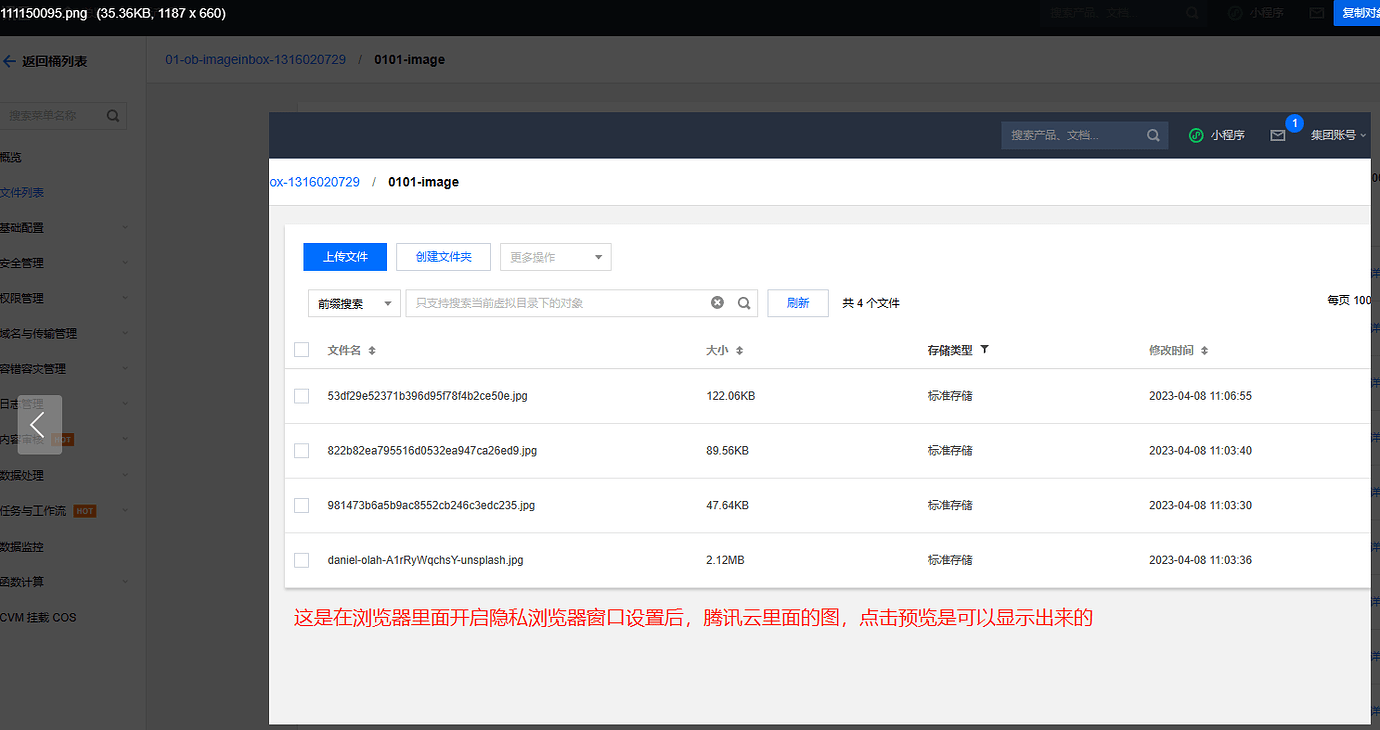The image size is (1380, 730).
Task: Select 文件列表 in the left sidebar
Action: pos(23,193)
